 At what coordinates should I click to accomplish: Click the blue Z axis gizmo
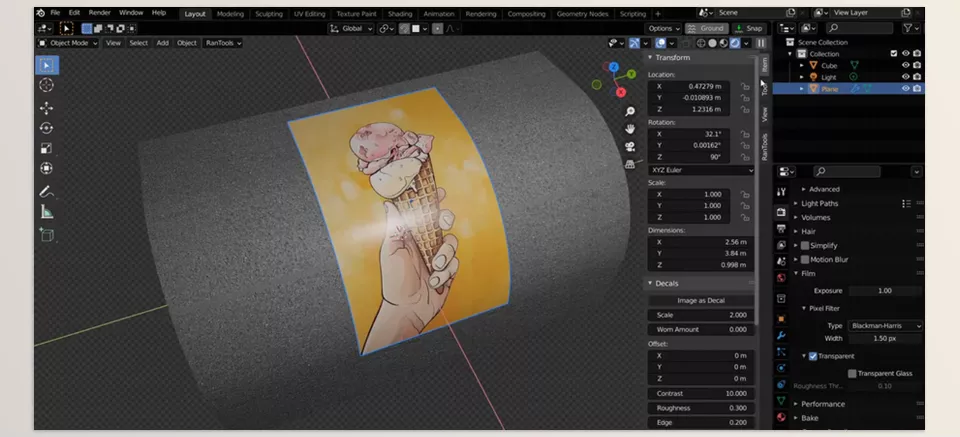613,67
